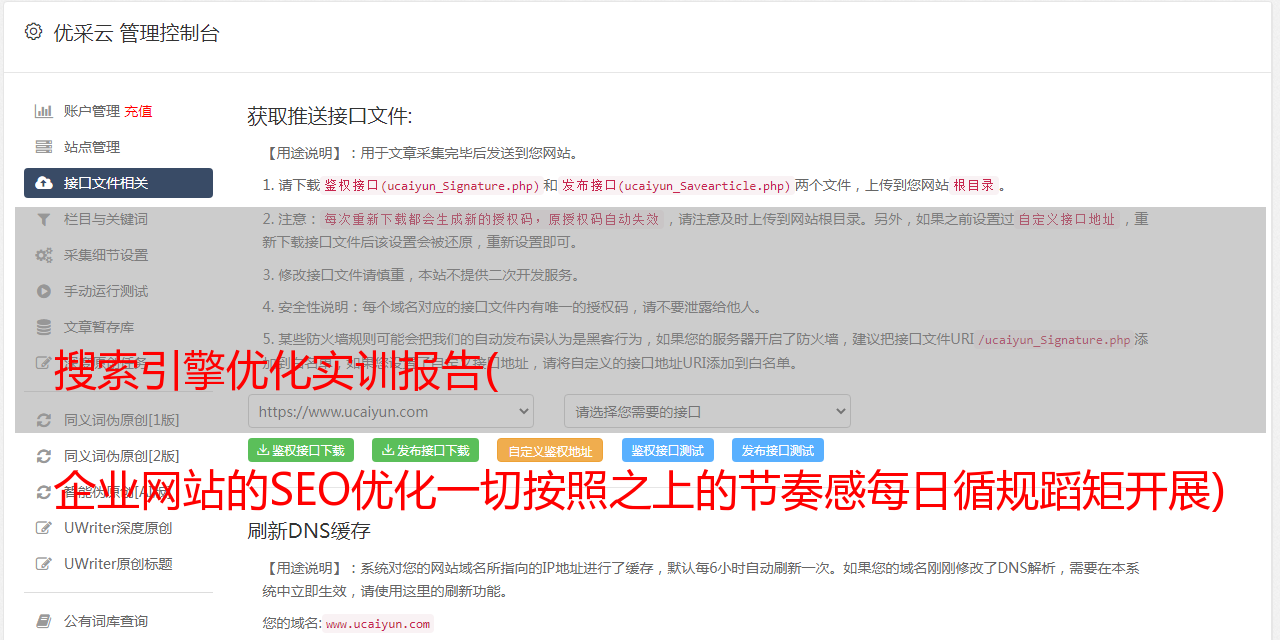Click the green 鉴权接口下载 button

pyautogui.click(x=301, y=450)
